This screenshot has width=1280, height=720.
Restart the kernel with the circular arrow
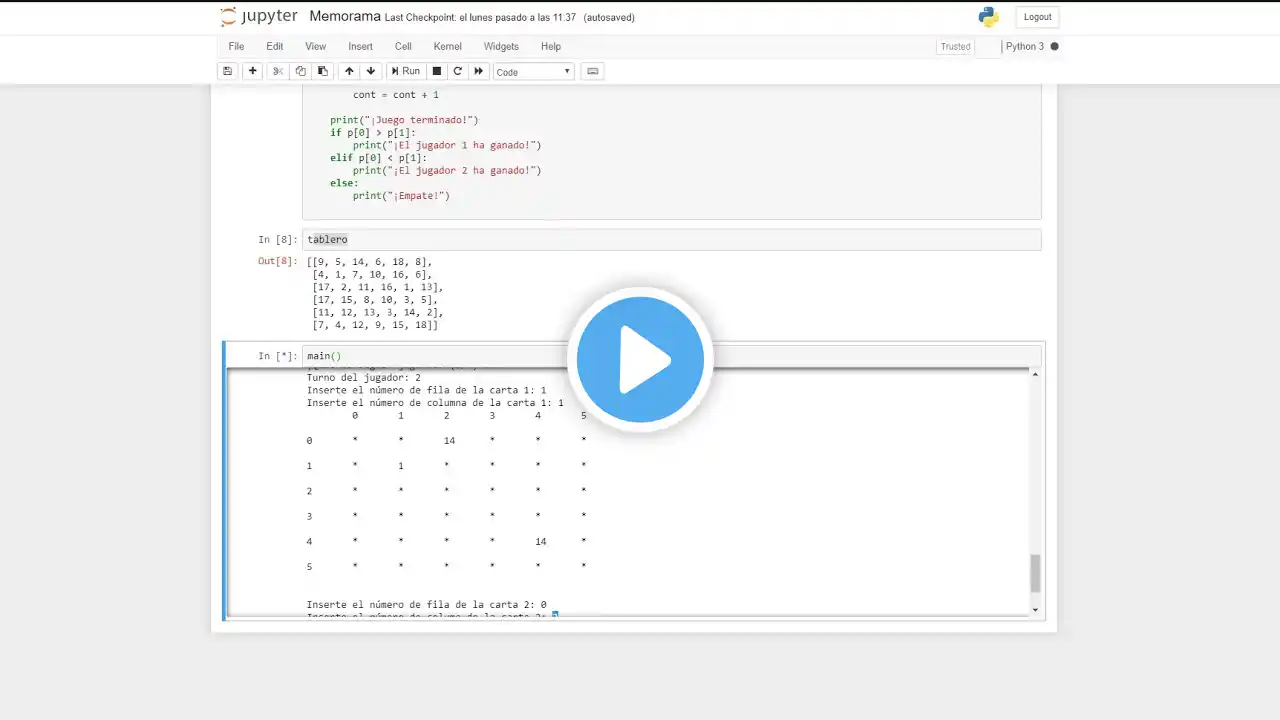(x=458, y=71)
